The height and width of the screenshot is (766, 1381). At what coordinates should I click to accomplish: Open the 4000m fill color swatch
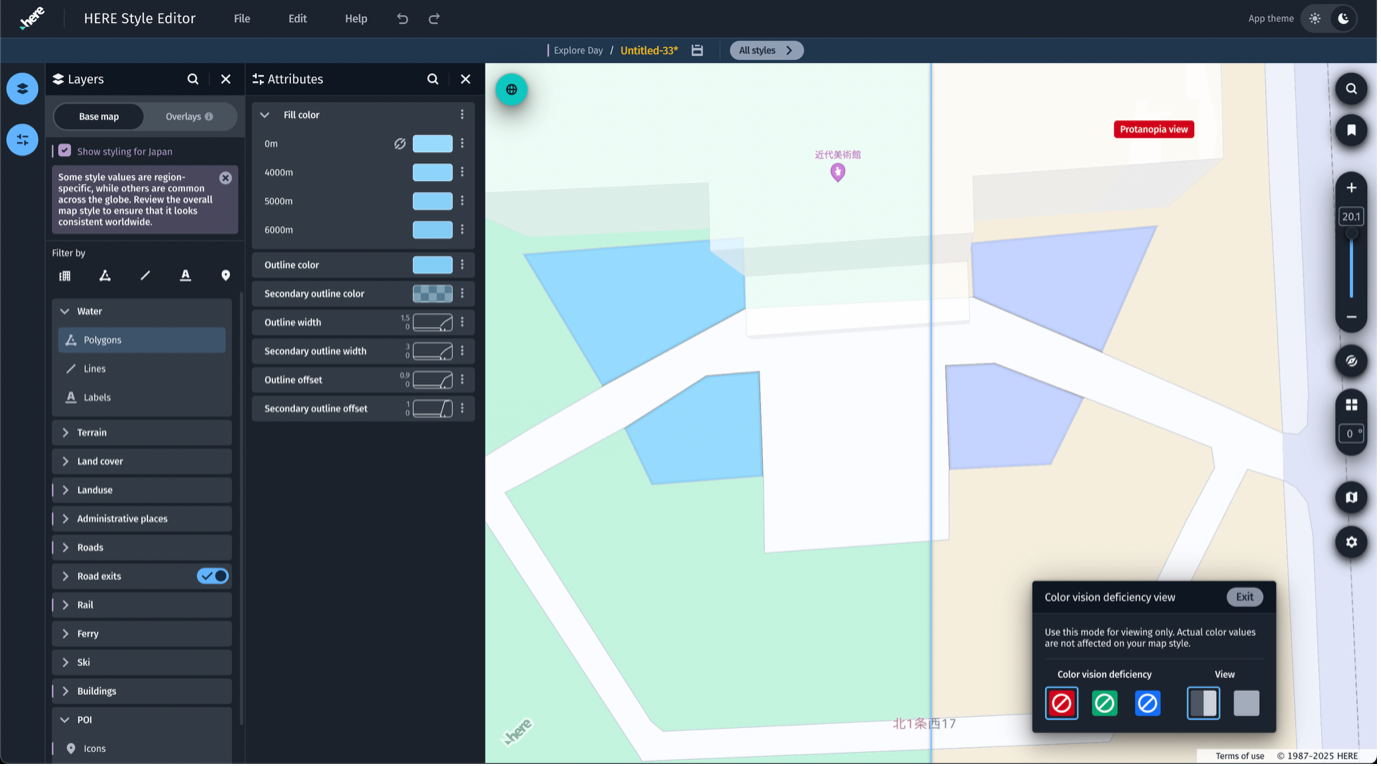click(433, 173)
